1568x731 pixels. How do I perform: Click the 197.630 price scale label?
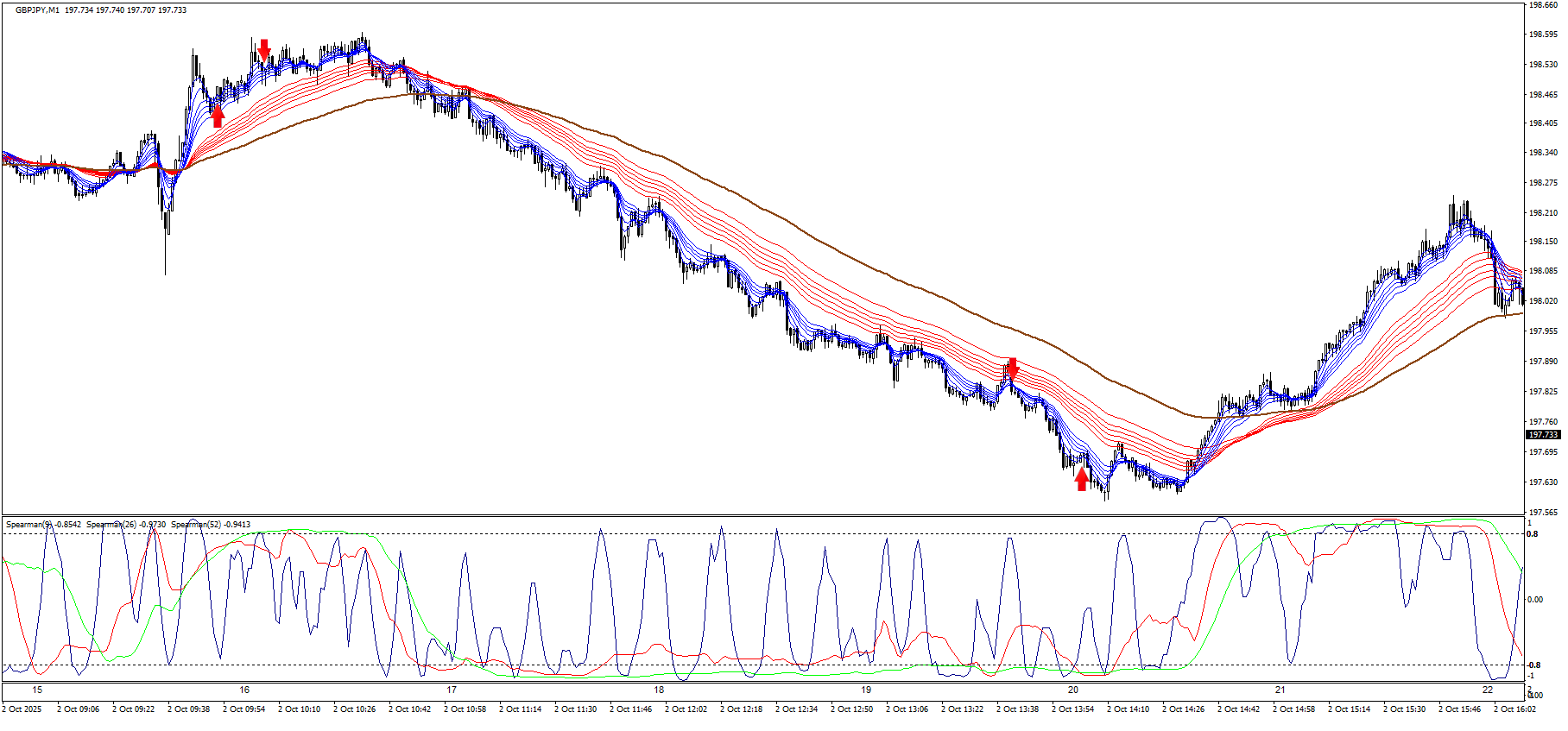point(1543,482)
